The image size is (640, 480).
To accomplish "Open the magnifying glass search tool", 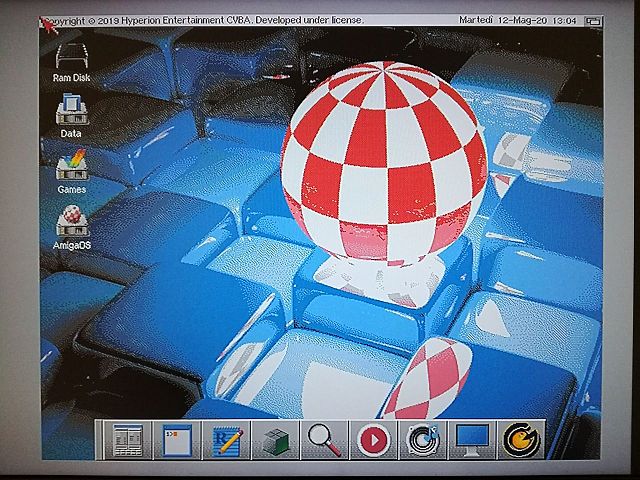I will 323,440.
